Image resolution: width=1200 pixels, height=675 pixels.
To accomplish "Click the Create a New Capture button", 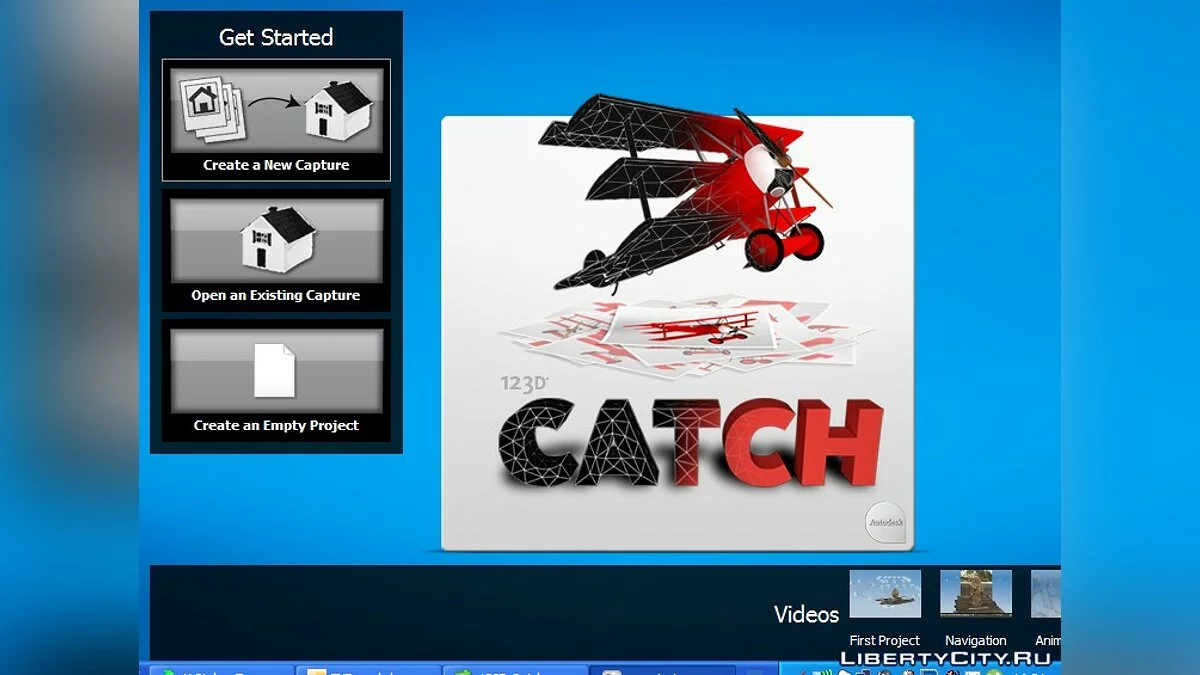I will [276, 120].
